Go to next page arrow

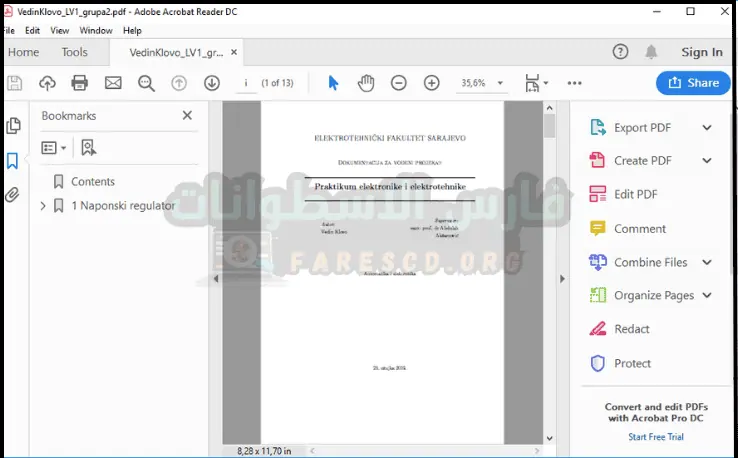pyautogui.click(x=211, y=83)
